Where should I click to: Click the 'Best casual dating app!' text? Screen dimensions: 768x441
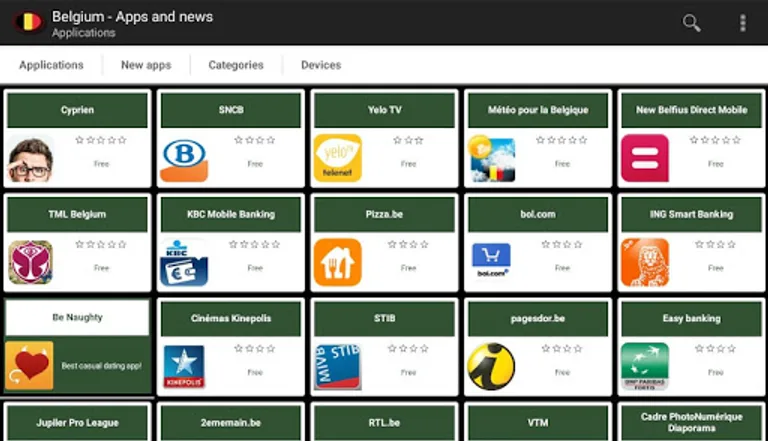101,366
